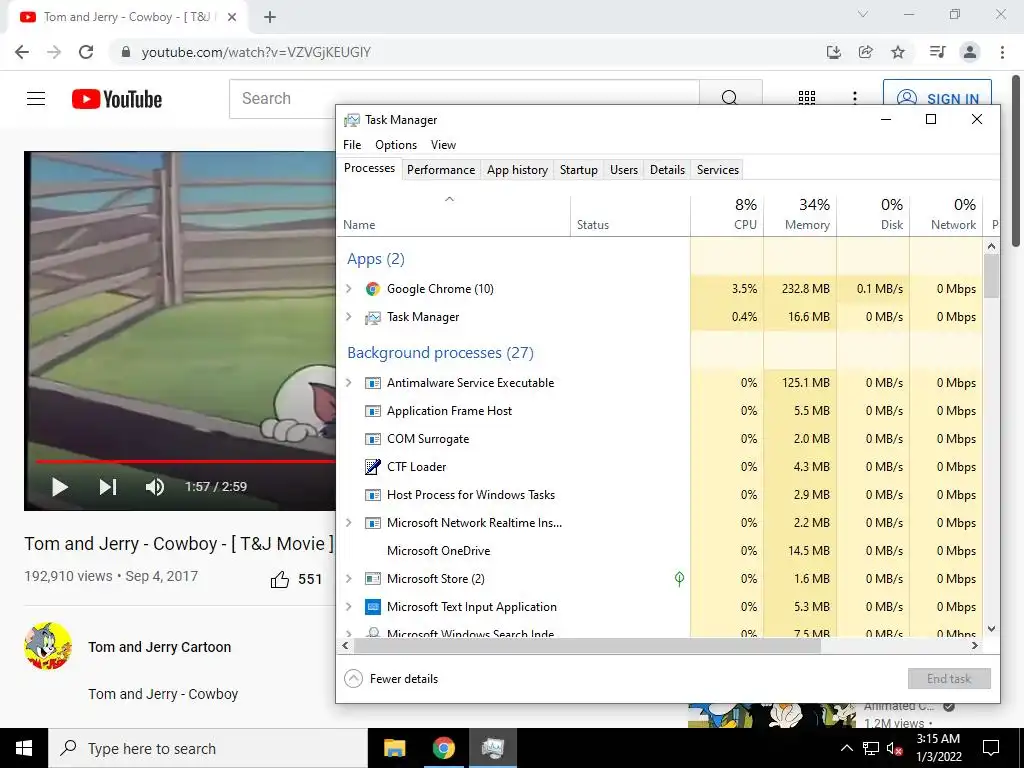Select CTF Loader process icon
1024x768 pixels.
(x=372, y=467)
